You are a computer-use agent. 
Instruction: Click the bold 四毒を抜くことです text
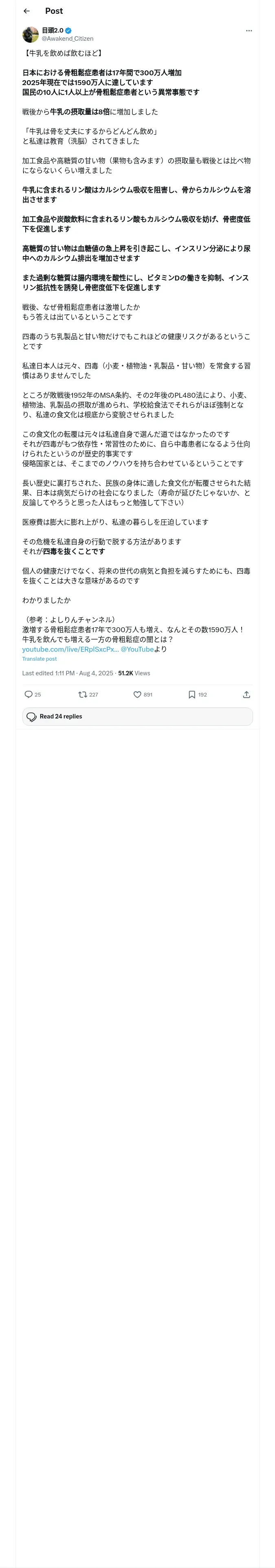(x=74, y=551)
